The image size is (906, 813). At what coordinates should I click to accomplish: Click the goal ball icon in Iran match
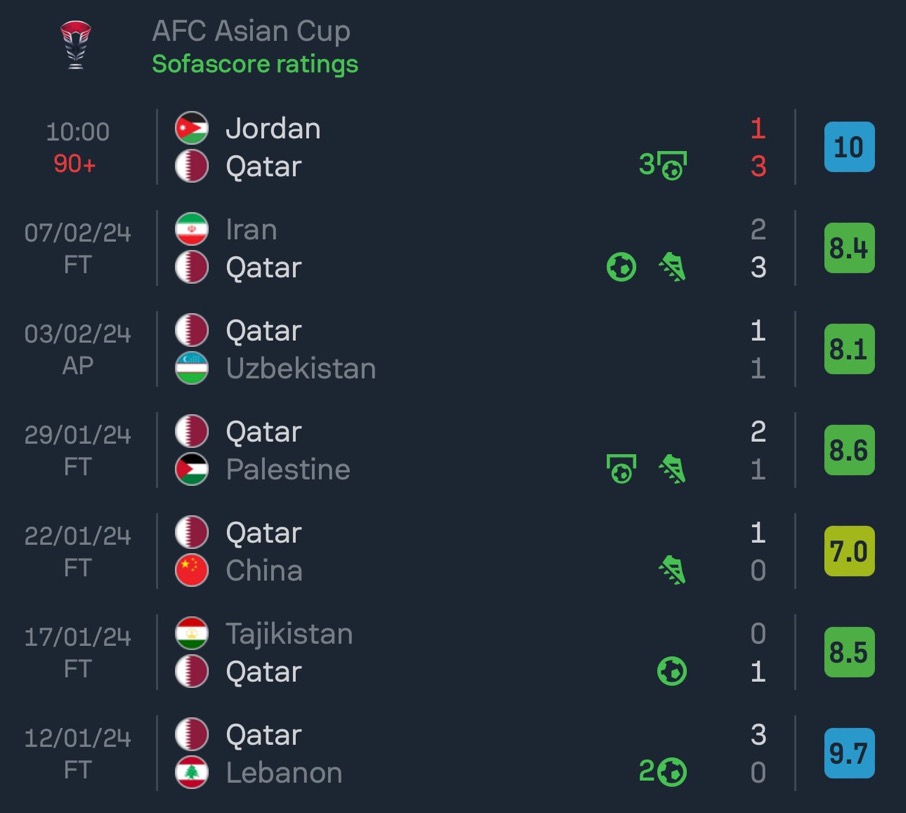coord(622,267)
